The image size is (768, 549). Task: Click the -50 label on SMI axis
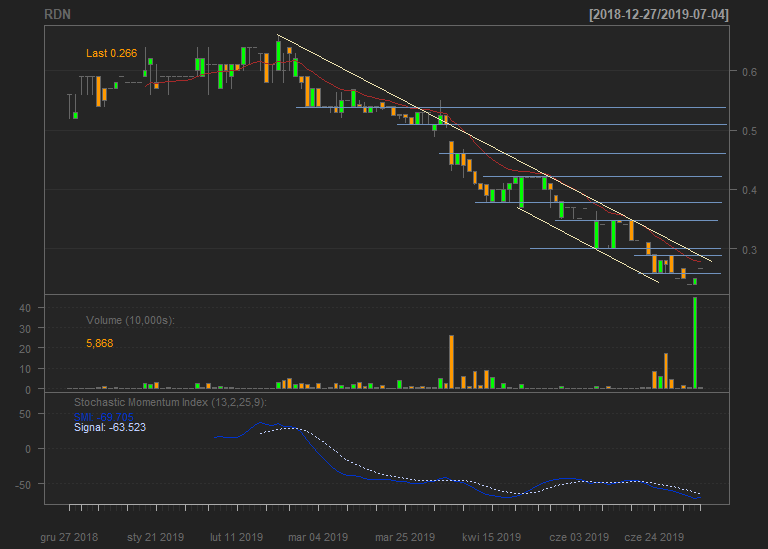coord(23,485)
